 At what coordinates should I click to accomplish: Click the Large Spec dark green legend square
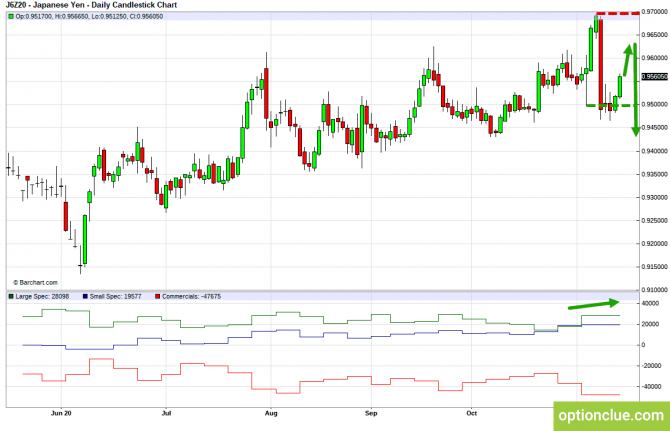(x=11, y=296)
